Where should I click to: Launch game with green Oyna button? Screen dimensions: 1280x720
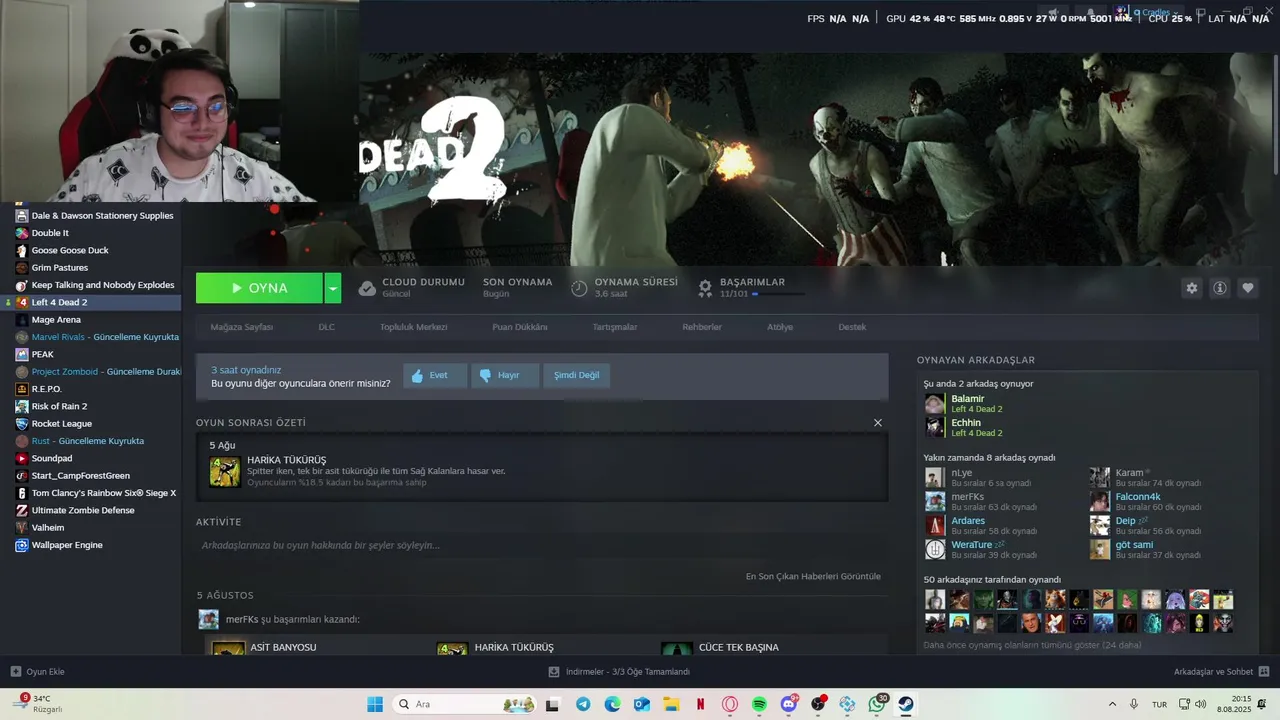(x=259, y=288)
